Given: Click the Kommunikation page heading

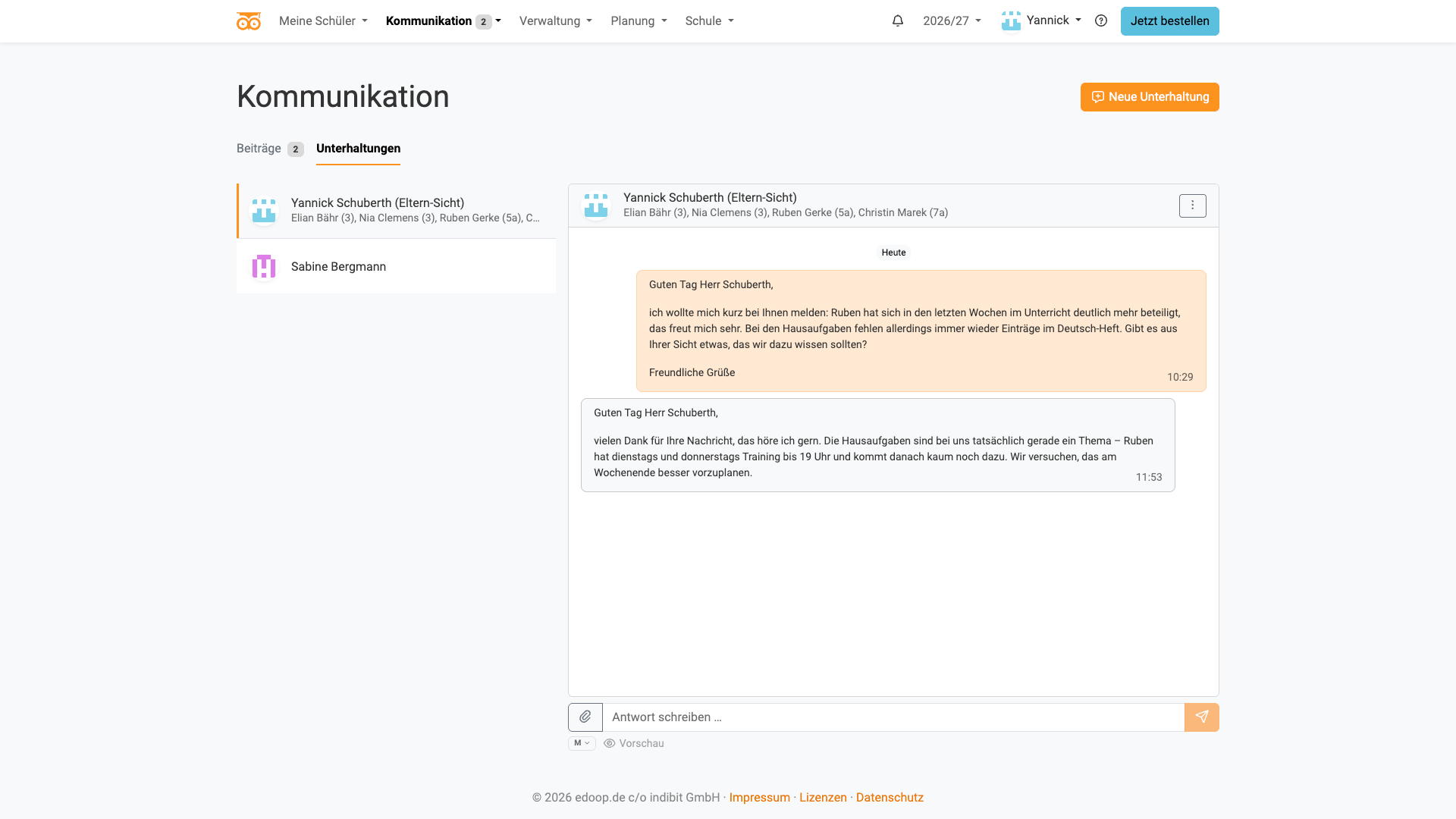Looking at the screenshot, I should (343, 96).
